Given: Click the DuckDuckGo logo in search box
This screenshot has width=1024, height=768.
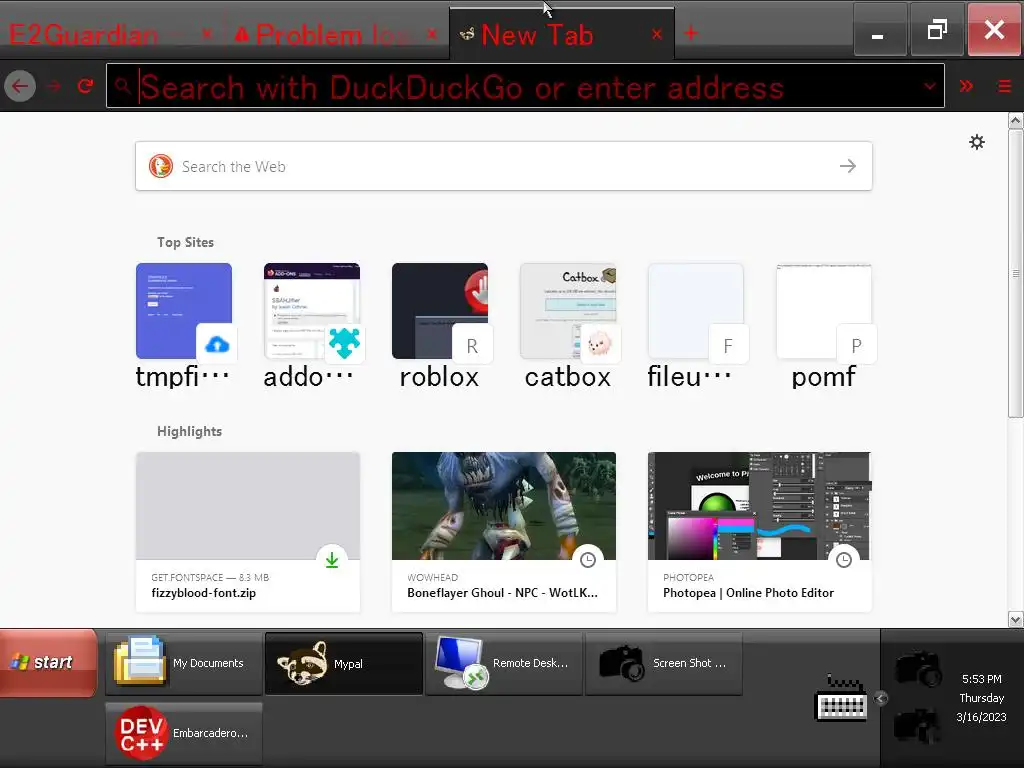Looking at the screenshot, I should 161,167.
